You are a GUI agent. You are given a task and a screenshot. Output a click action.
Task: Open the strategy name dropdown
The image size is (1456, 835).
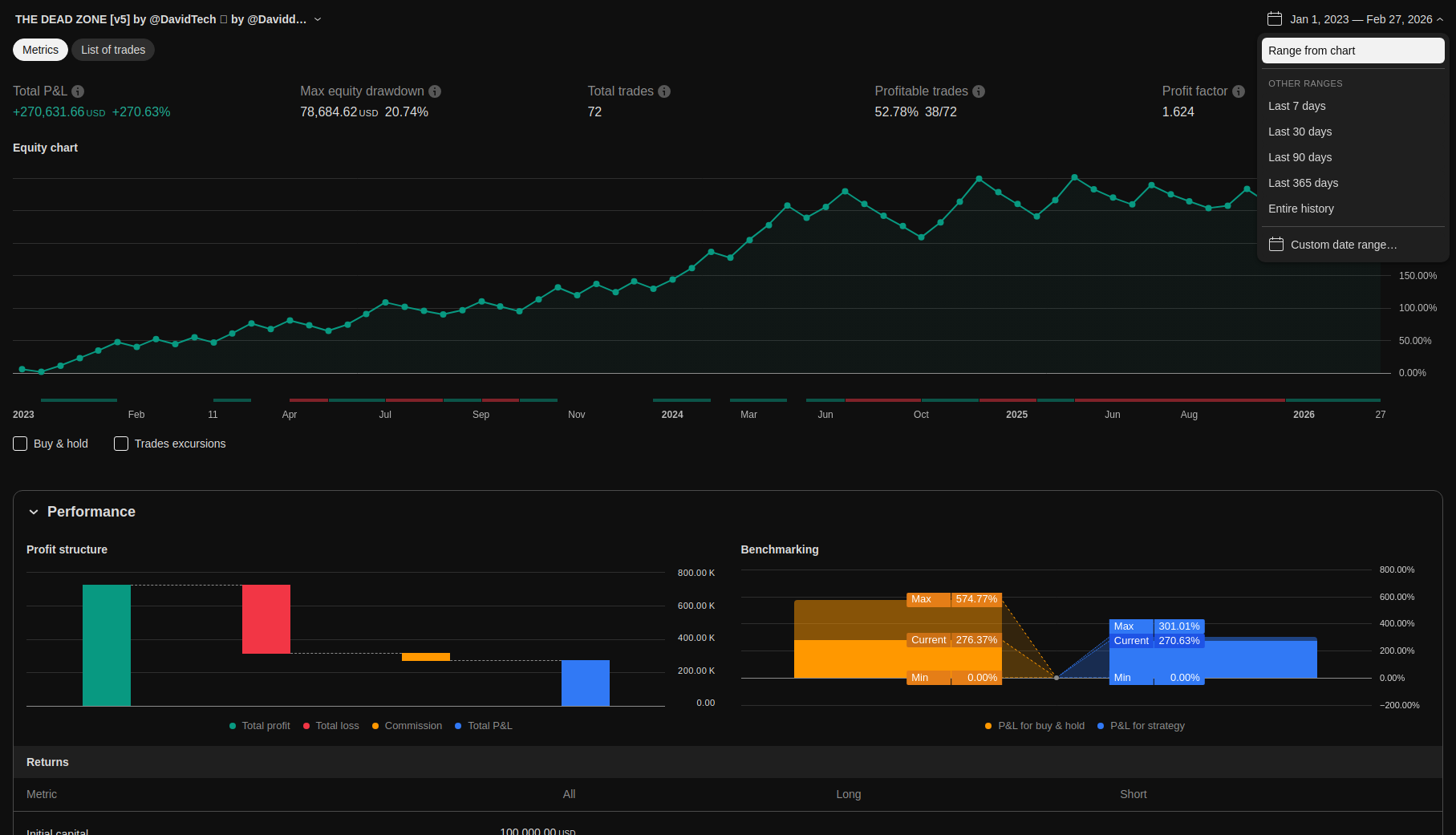click(x=318, y=19)
